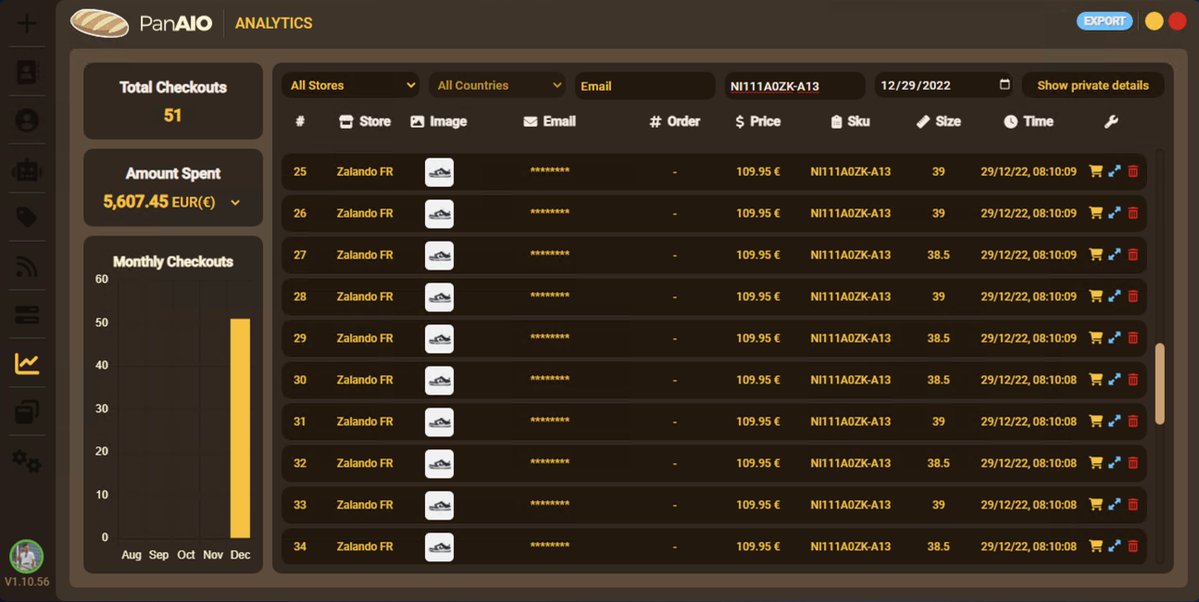This screenshot has height=602, width=1199.
Task: Delete row 25 with trash icon
Action: tap(1133, 171)
